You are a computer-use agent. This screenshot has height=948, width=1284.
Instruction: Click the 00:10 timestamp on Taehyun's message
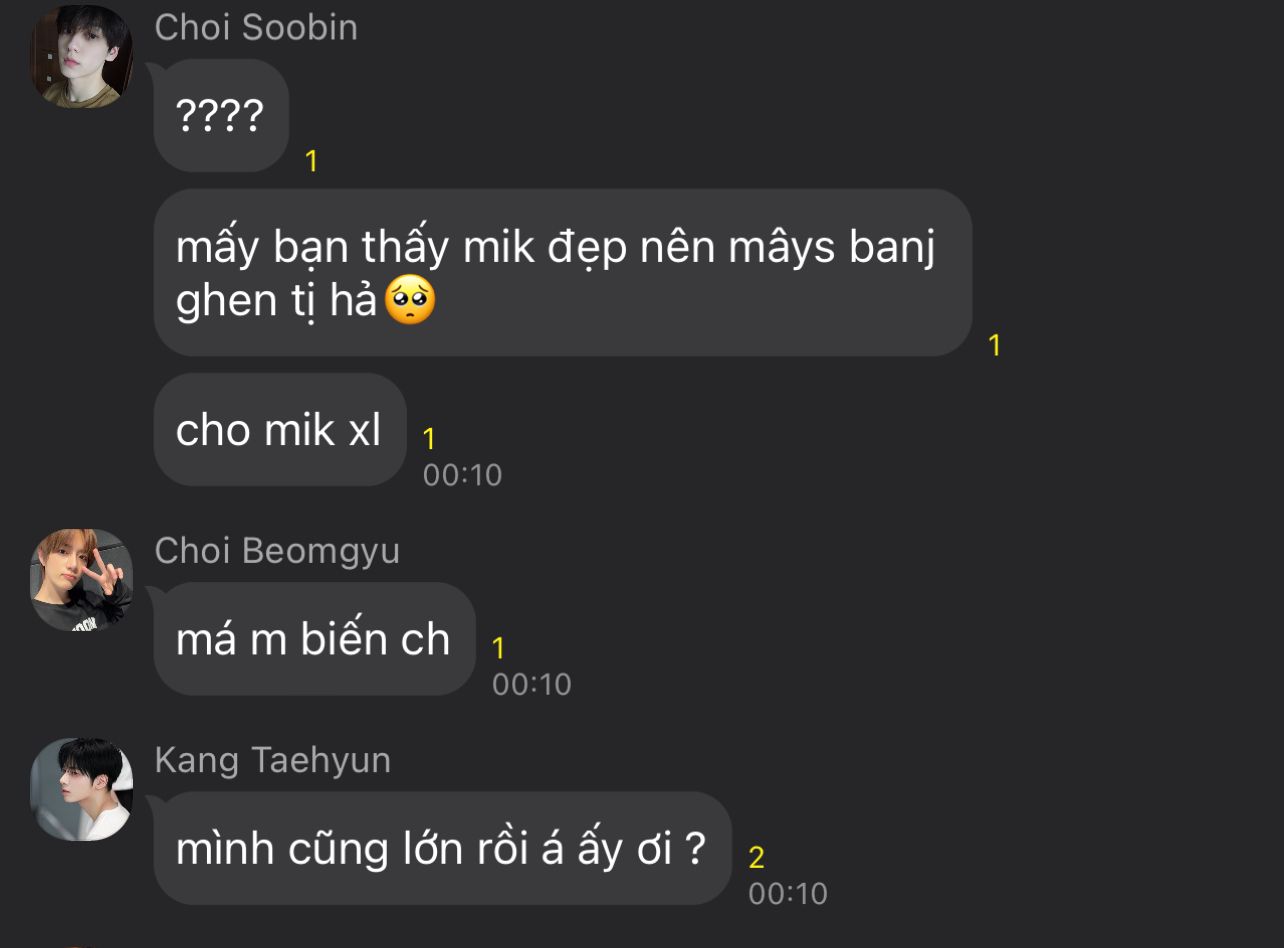(x=788, y=893)
